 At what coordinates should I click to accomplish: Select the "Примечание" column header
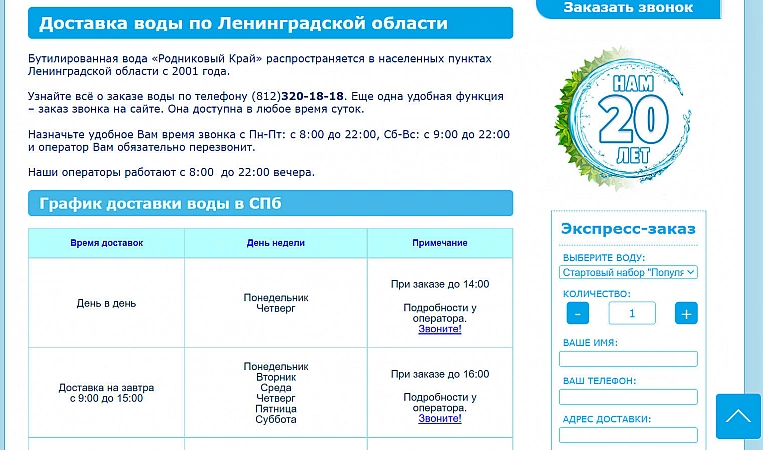(x=440, y=243)
